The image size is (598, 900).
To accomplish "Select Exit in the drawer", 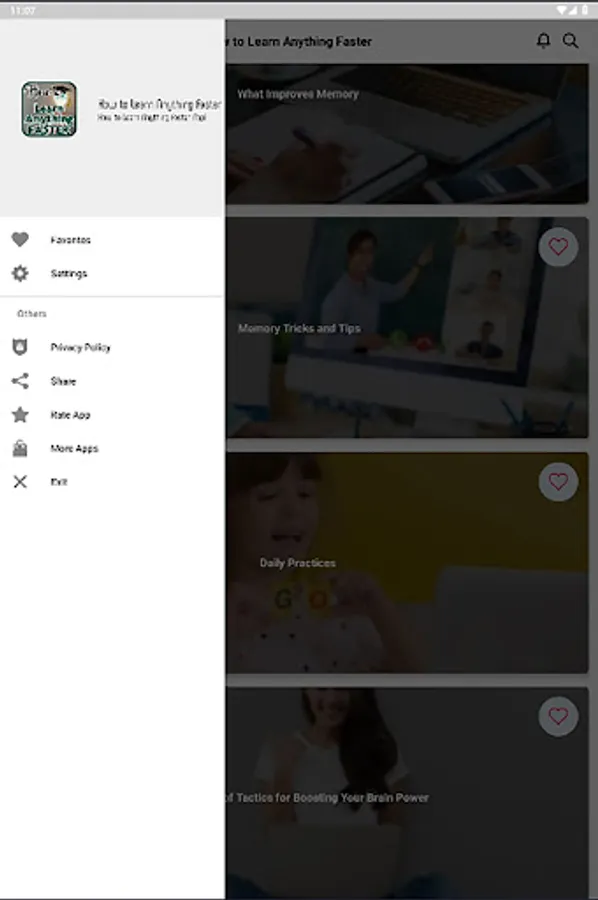I will pos(112,482).
